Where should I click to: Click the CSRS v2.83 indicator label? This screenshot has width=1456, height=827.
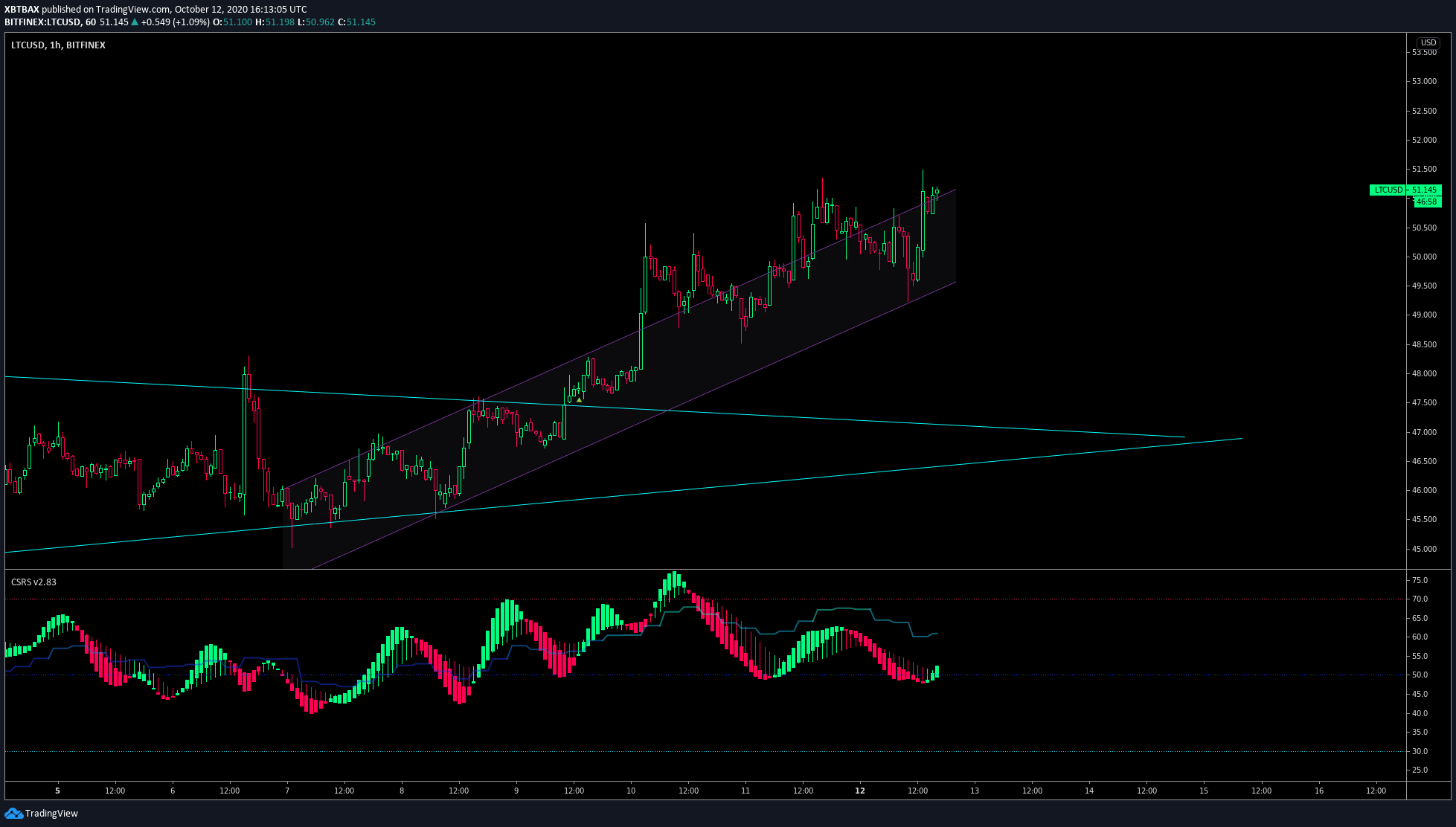point(33,582)
